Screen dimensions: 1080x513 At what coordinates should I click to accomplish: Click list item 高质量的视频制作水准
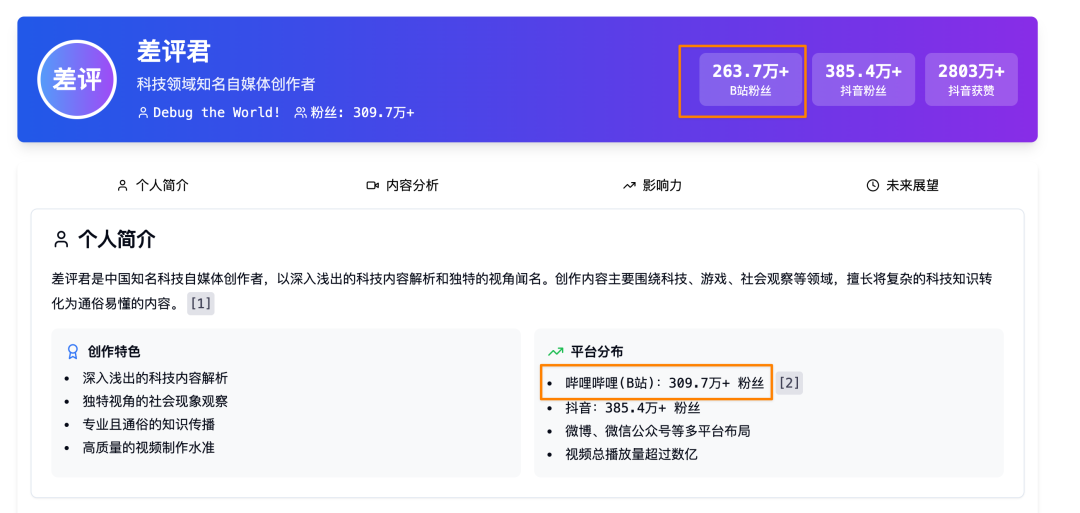click(148, 448)
